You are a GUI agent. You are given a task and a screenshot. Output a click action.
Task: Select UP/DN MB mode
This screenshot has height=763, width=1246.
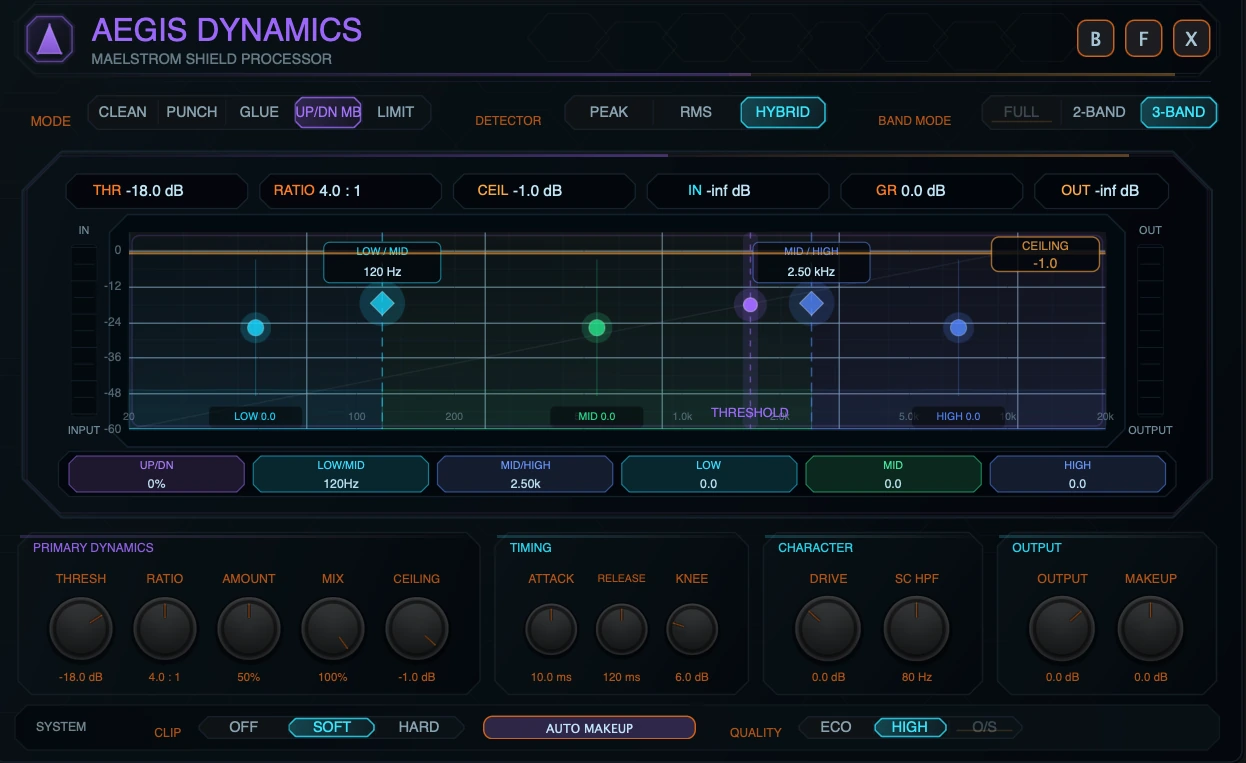[x=328, y=112]
